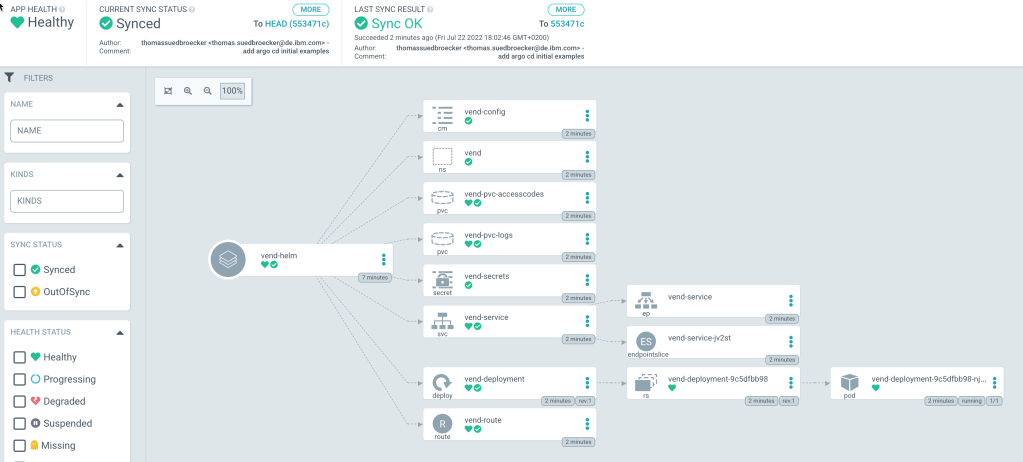
Task: Enable the Synced status checkbox
Action: point(19,270)
